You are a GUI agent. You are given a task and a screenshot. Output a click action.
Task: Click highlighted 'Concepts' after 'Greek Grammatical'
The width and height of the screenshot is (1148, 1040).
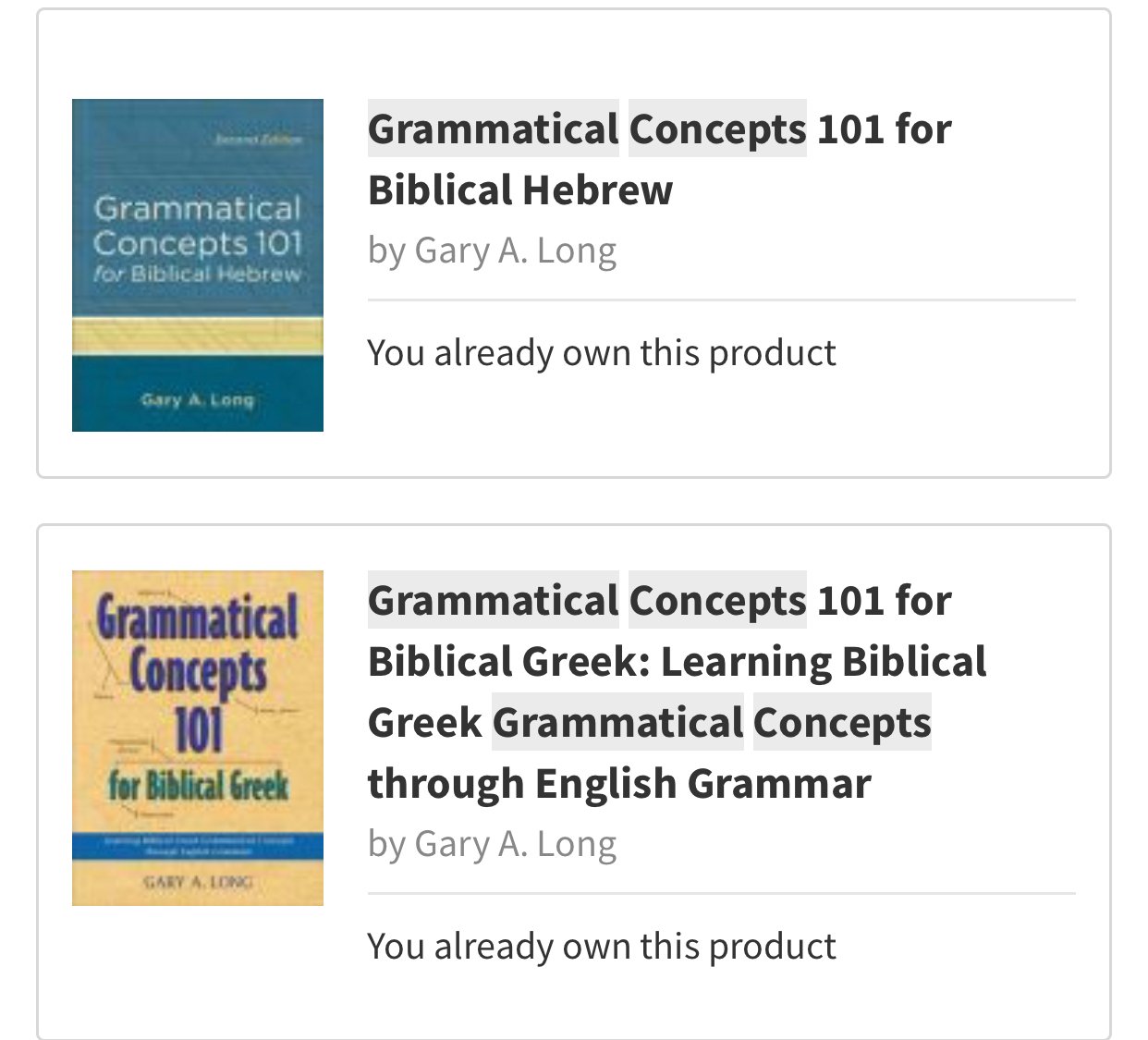[842, 722]
